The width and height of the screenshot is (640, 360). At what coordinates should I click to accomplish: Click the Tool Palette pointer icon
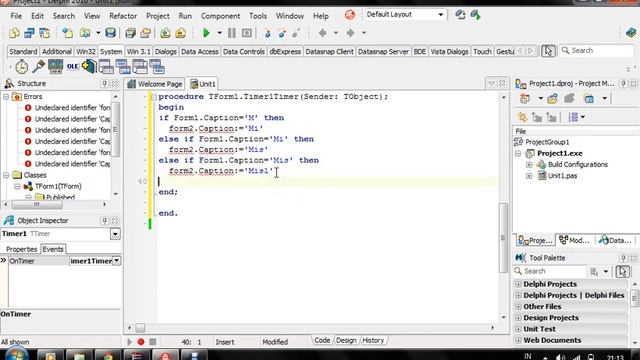pos(622,271)
